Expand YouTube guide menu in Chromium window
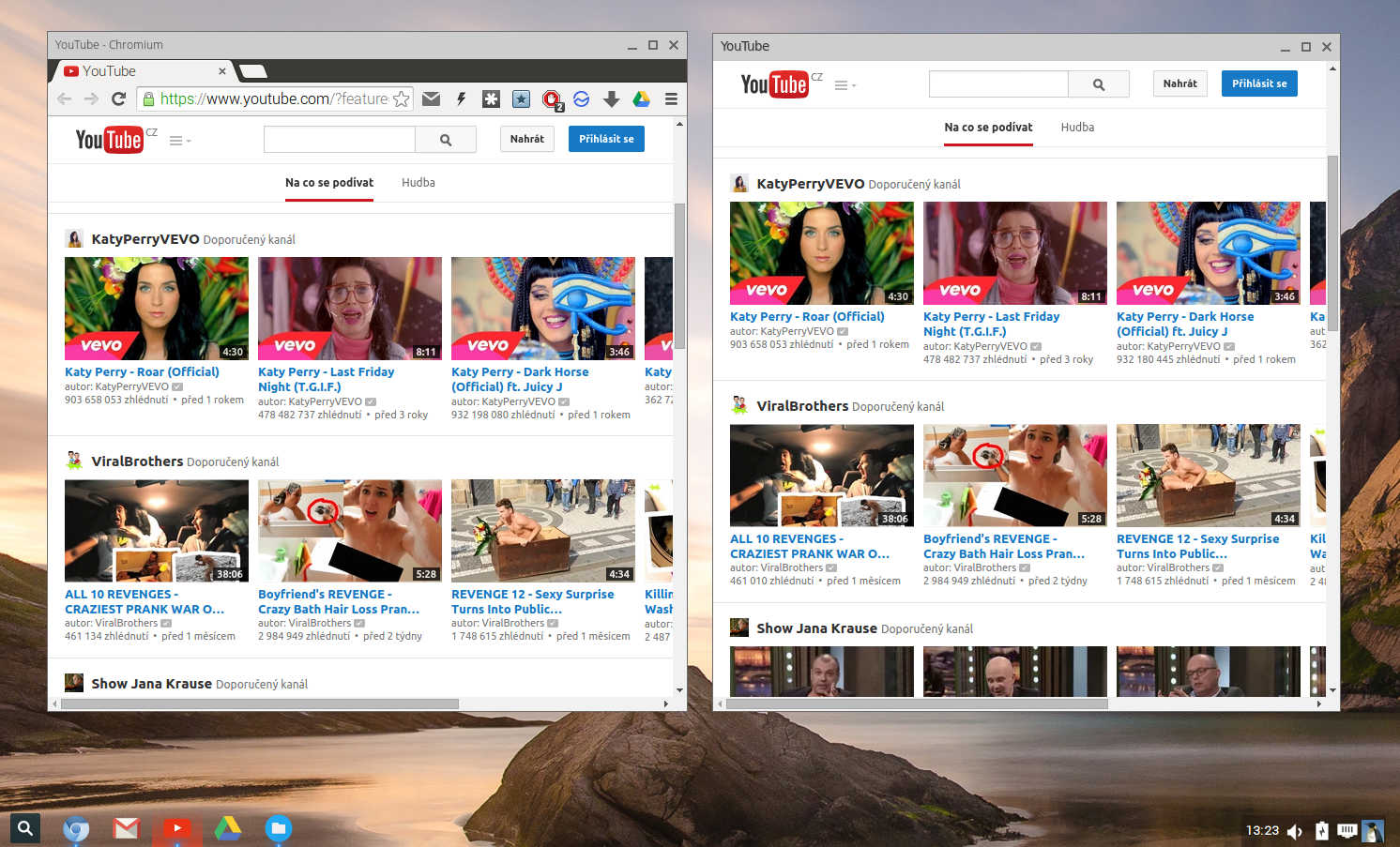Image resolution: width=1400 pixels, height=847 pixels. click(179, 141)
